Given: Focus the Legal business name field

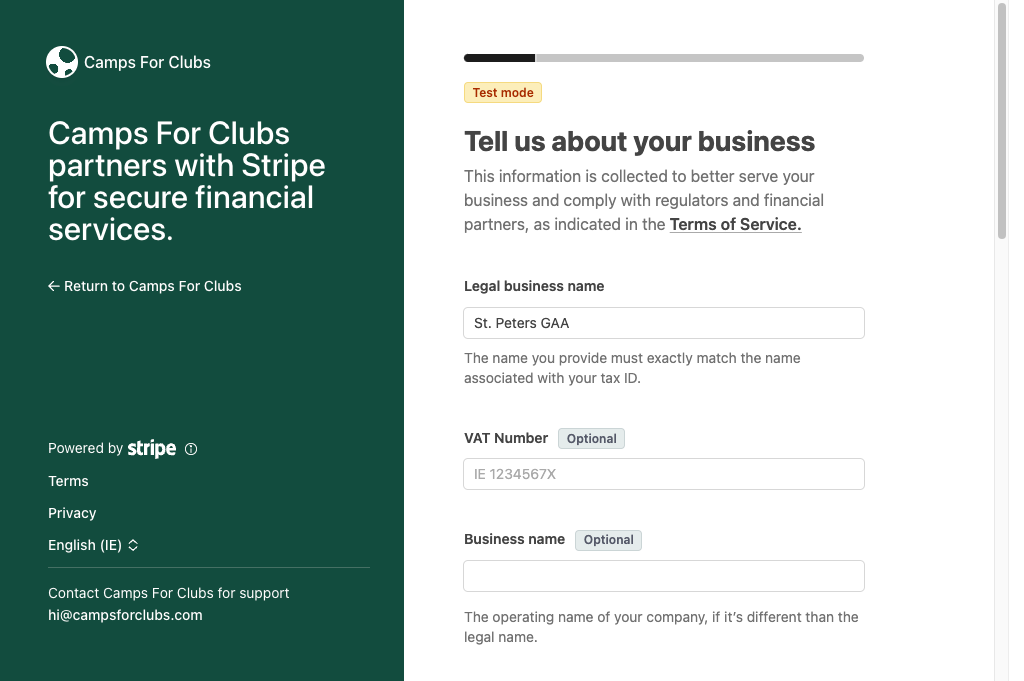Looking at the screenshot, I should click(664, 323).
